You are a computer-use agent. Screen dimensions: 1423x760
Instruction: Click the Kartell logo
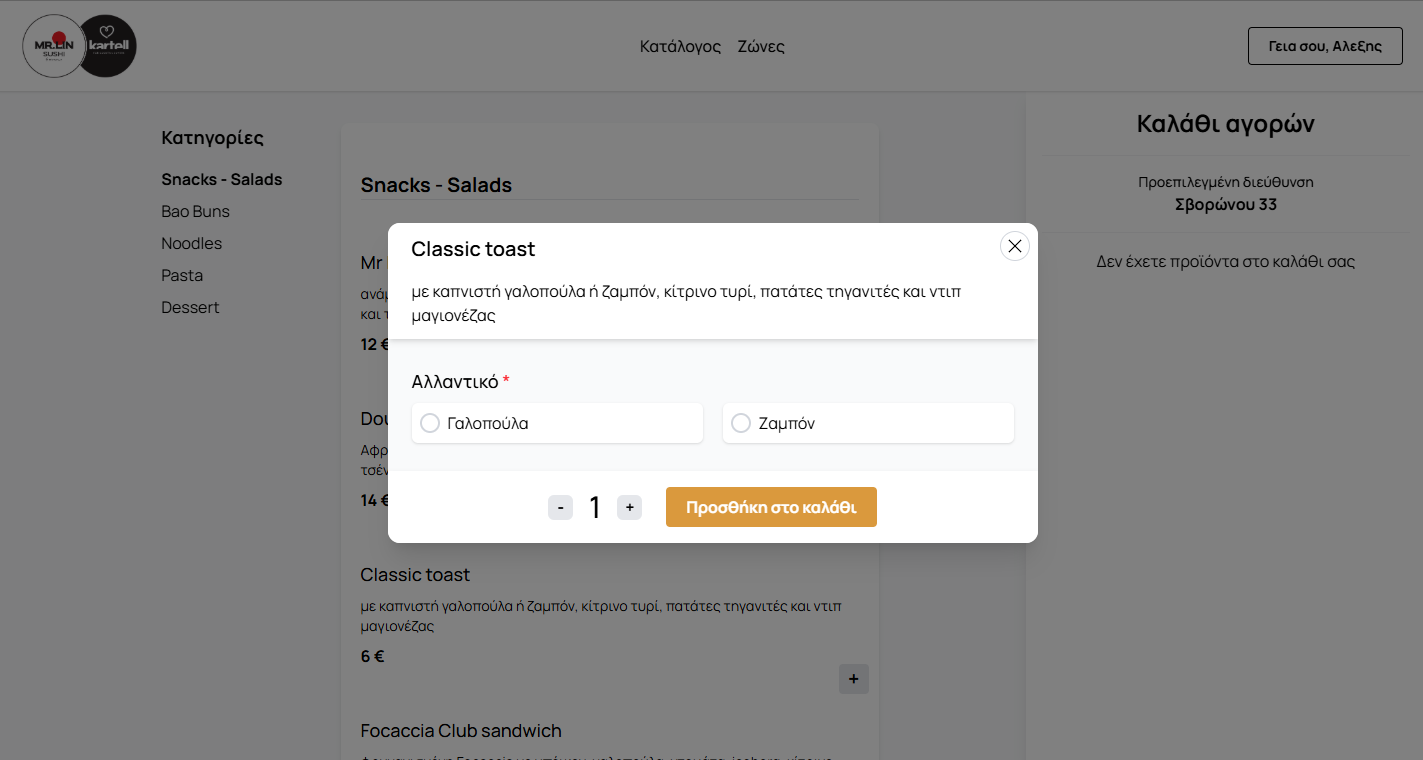coord(108,46)
